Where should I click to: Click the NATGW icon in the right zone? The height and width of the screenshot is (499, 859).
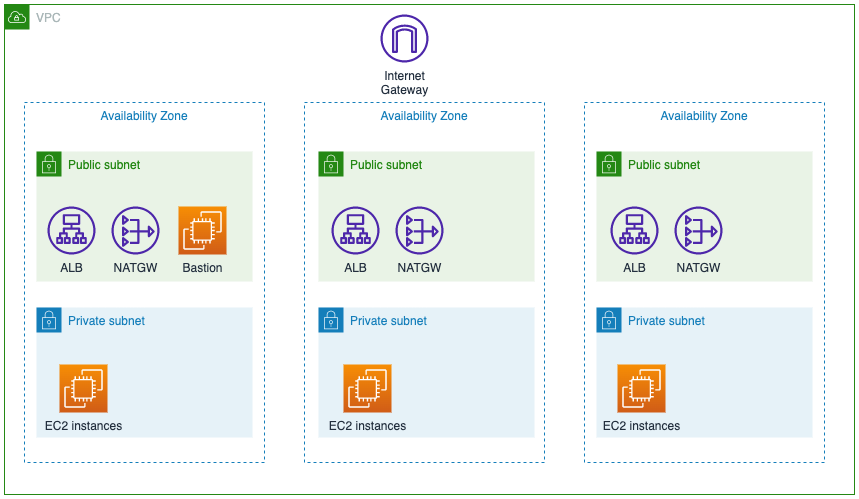pyautogui.click(x=698, y=231)
